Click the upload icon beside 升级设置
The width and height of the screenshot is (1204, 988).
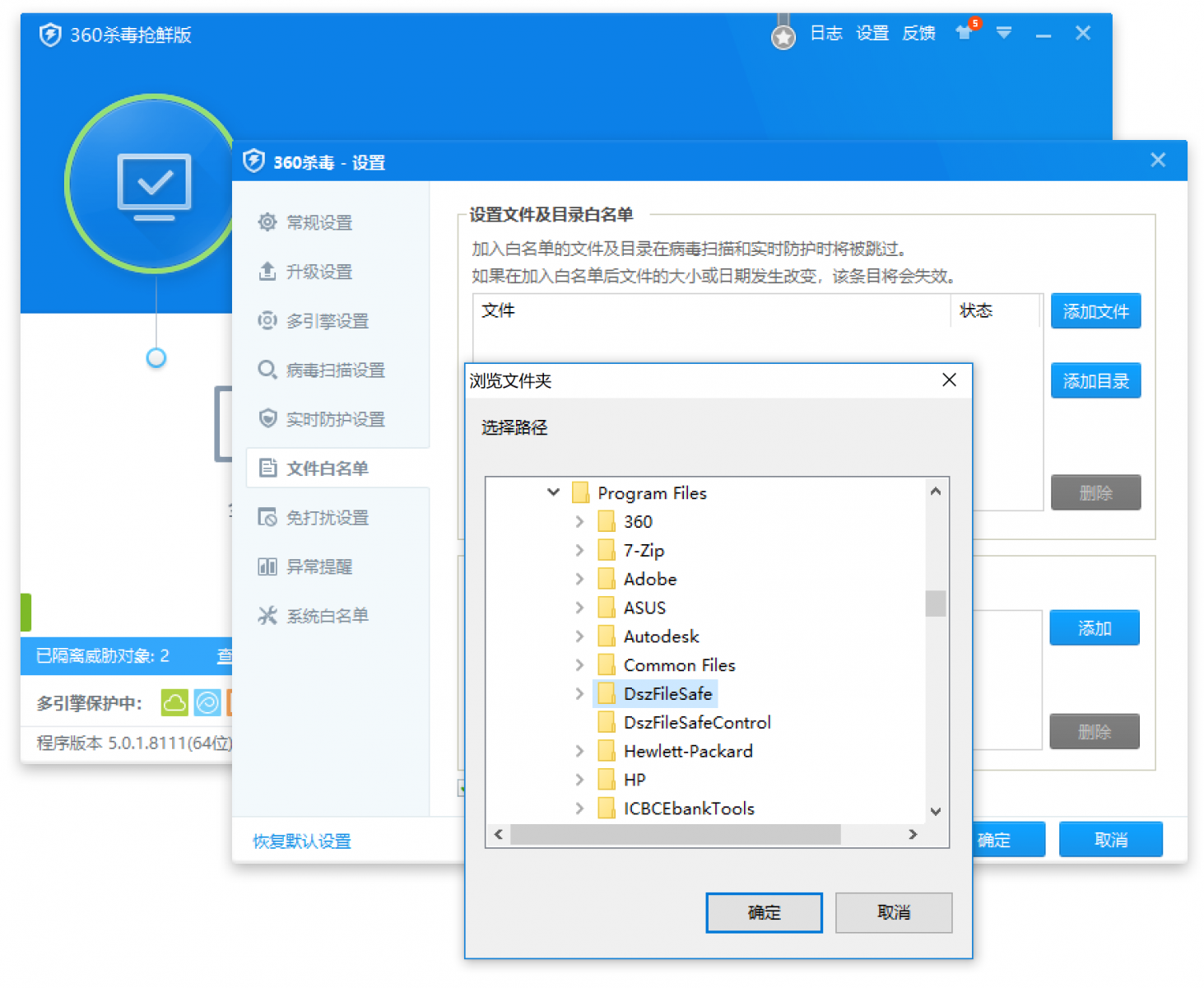pyautogui.click(x=267, y=271)
